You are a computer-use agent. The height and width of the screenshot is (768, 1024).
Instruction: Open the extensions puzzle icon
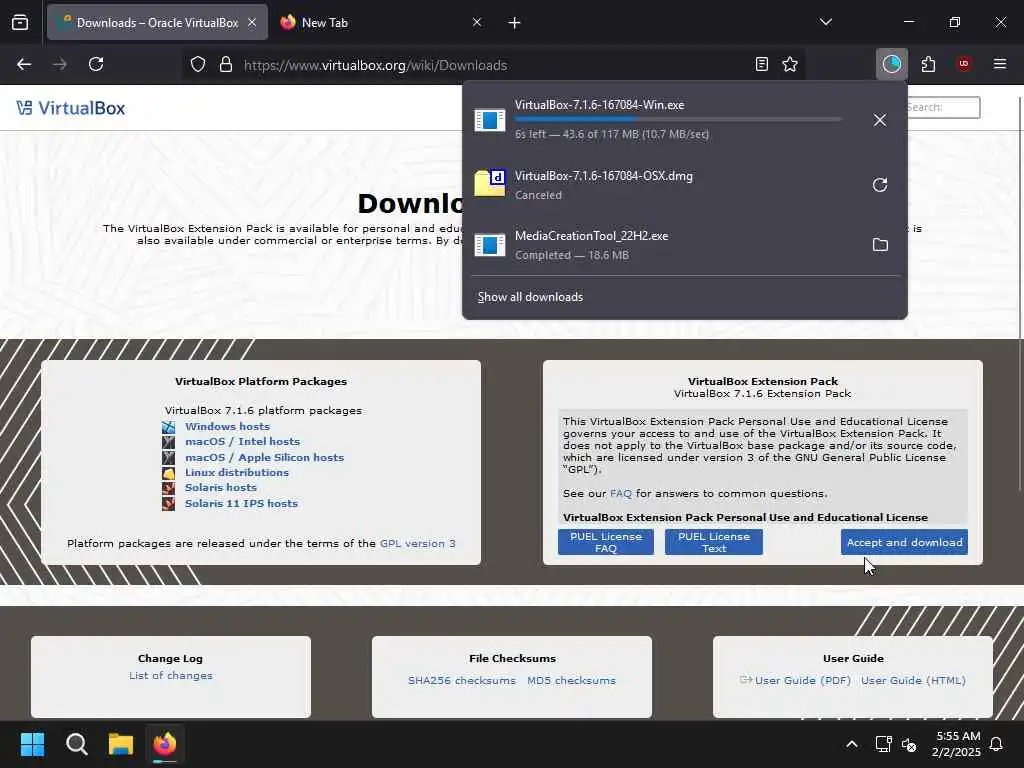pos(929,64)
